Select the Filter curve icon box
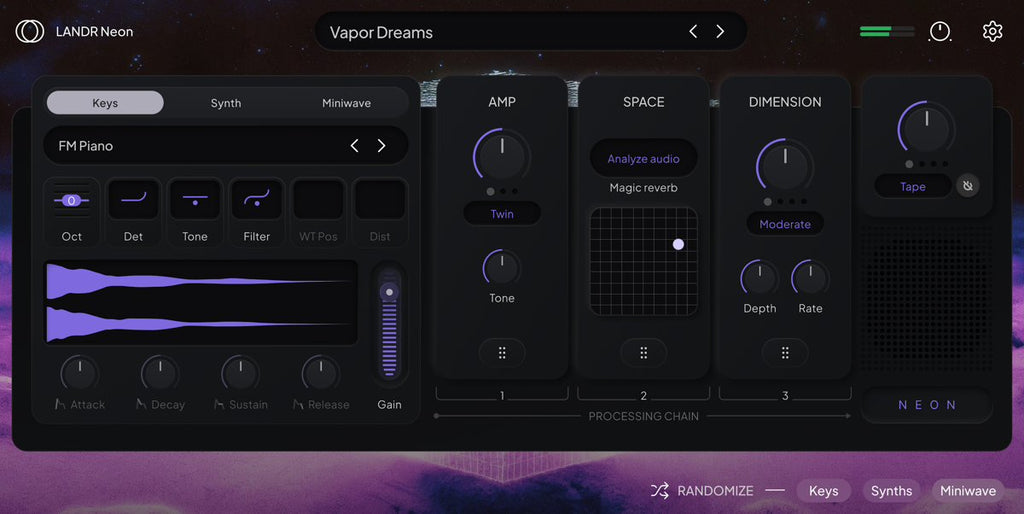The width and height of the screenshot is (1024, 514). (257, 200)
